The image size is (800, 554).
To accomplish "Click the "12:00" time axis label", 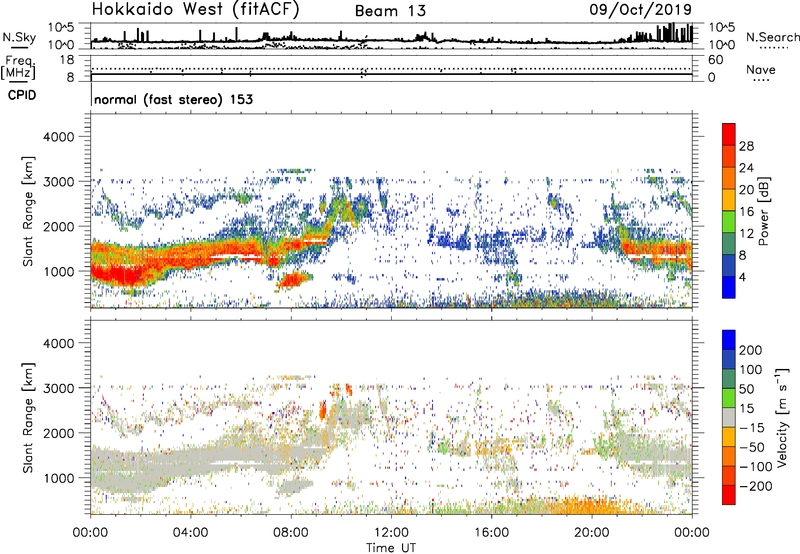I will 391,533.
